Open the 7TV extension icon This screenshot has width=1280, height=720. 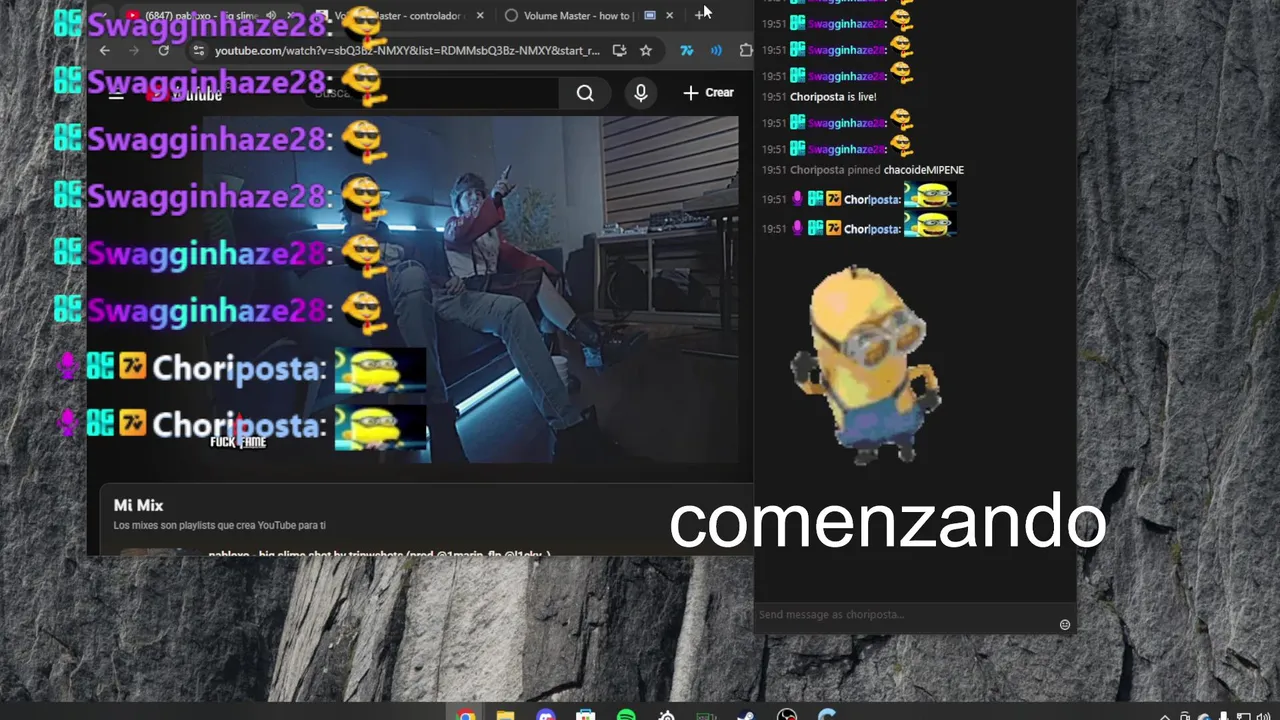tap(687, 50)
